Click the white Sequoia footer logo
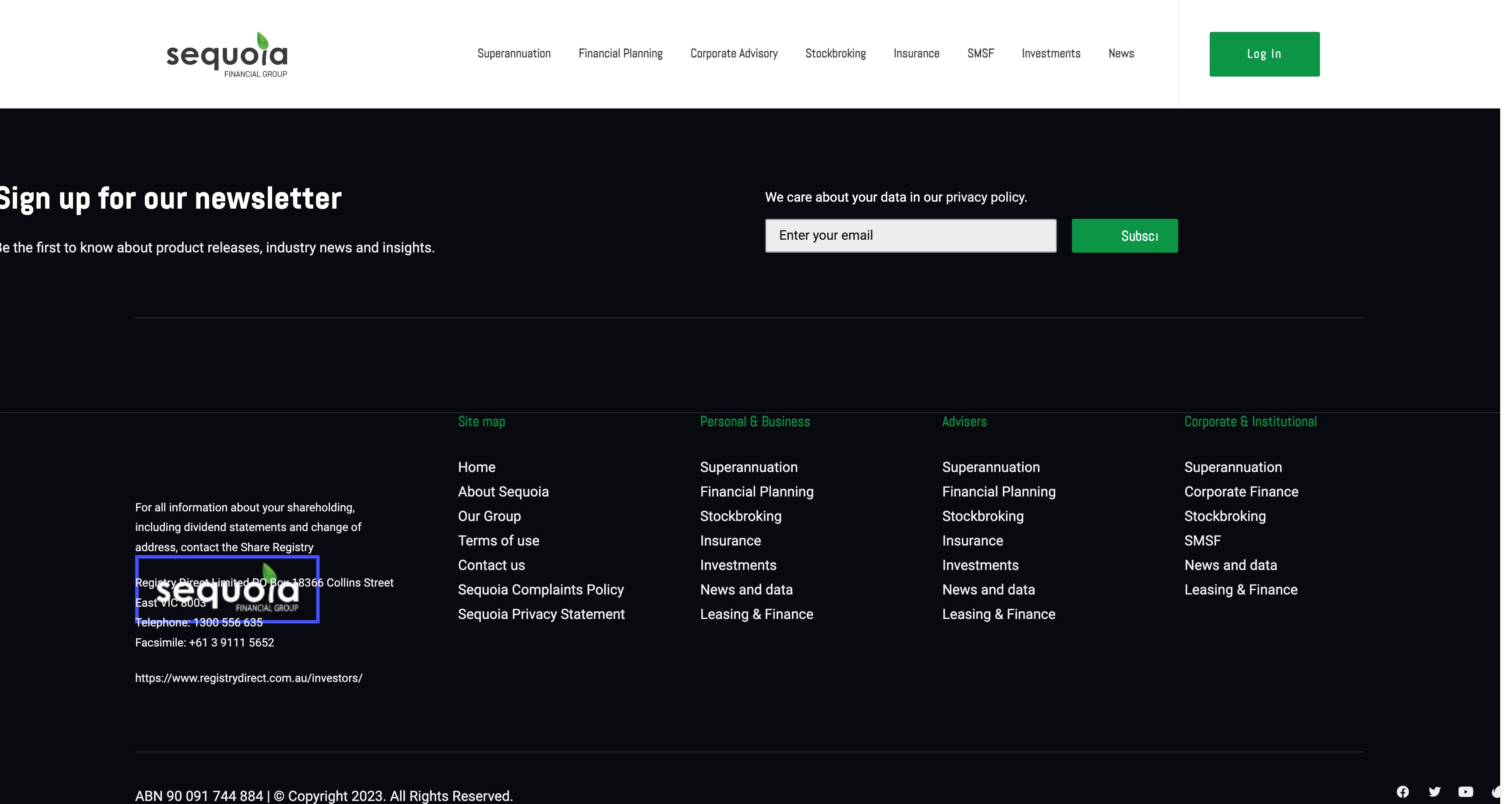 [227, 589]
